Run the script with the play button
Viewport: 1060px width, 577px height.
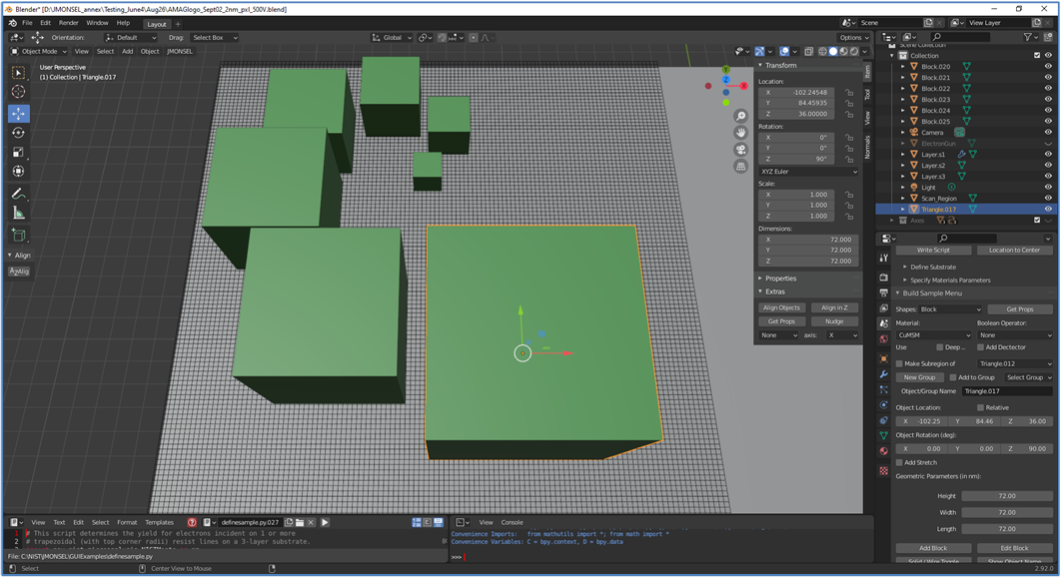(x=325, y=522)
